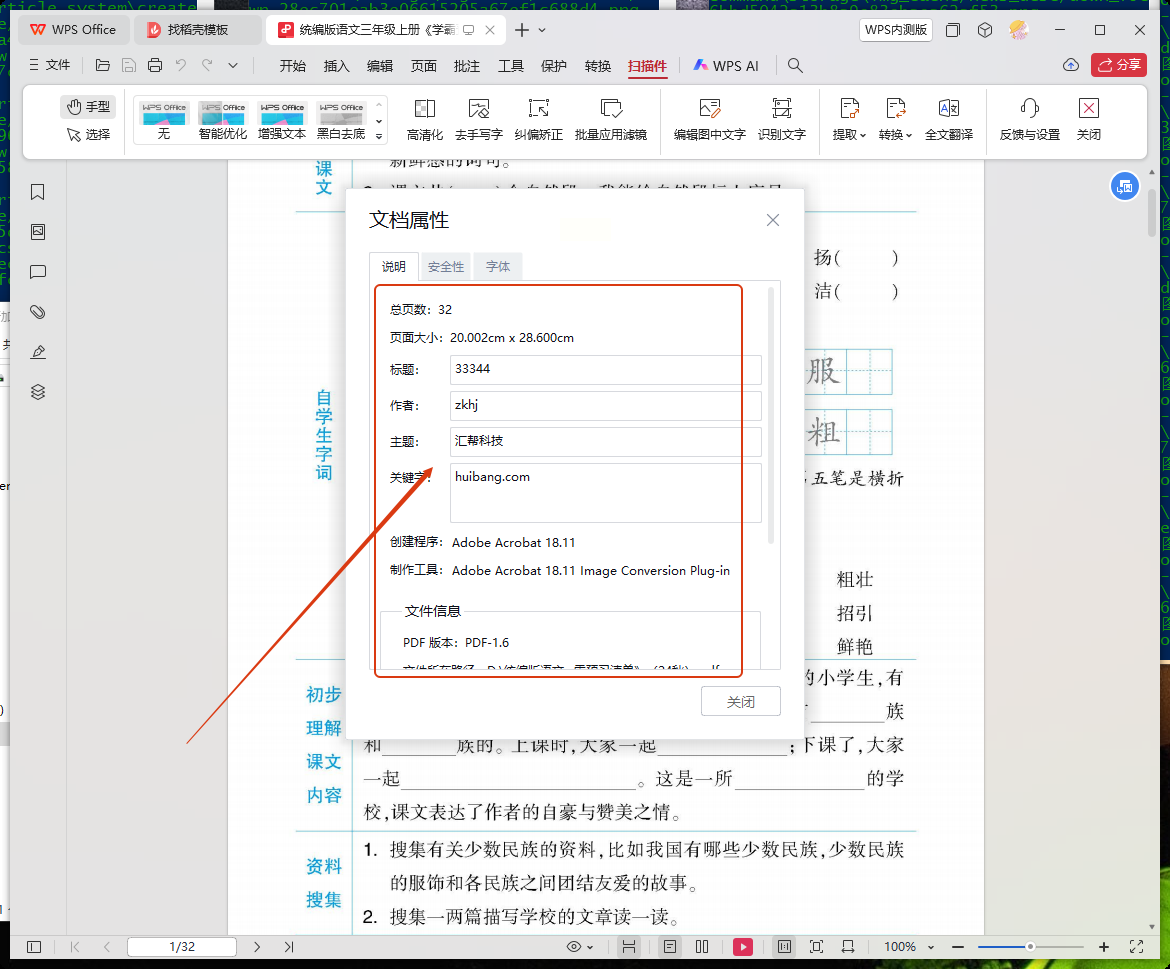Image resolution: width=1170 pixels, height=969 pixels.
Task: Click the 标题 title input field
Action: pyautogui.click(x=605, y=369)
